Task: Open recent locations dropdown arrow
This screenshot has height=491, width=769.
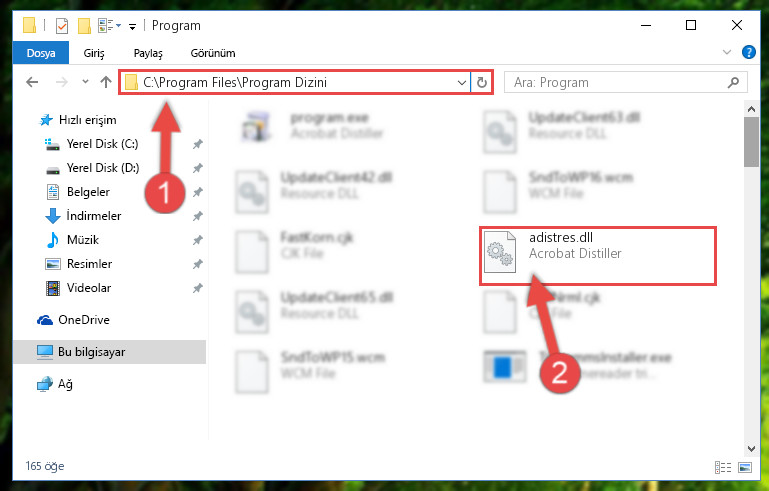Action: pos(85,82)
